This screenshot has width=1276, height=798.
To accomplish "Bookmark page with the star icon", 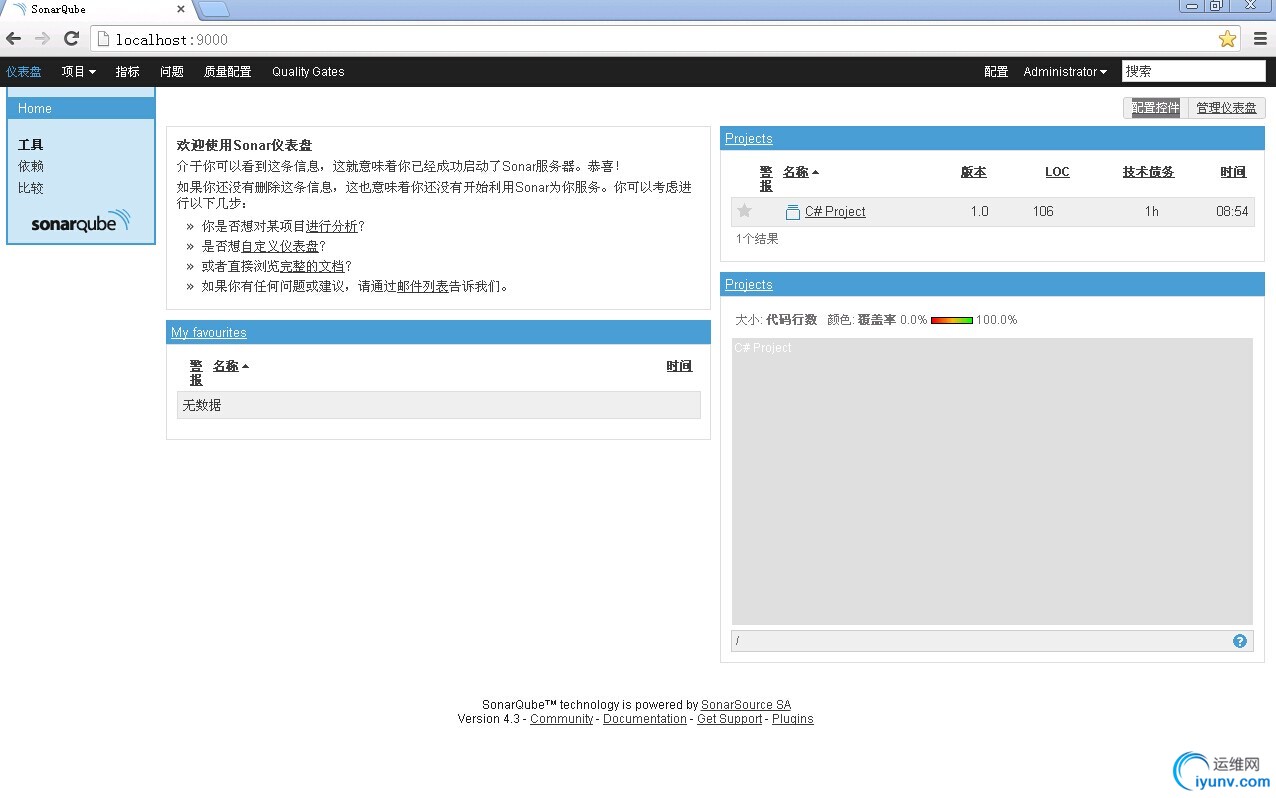I will tap(1227, 39).
